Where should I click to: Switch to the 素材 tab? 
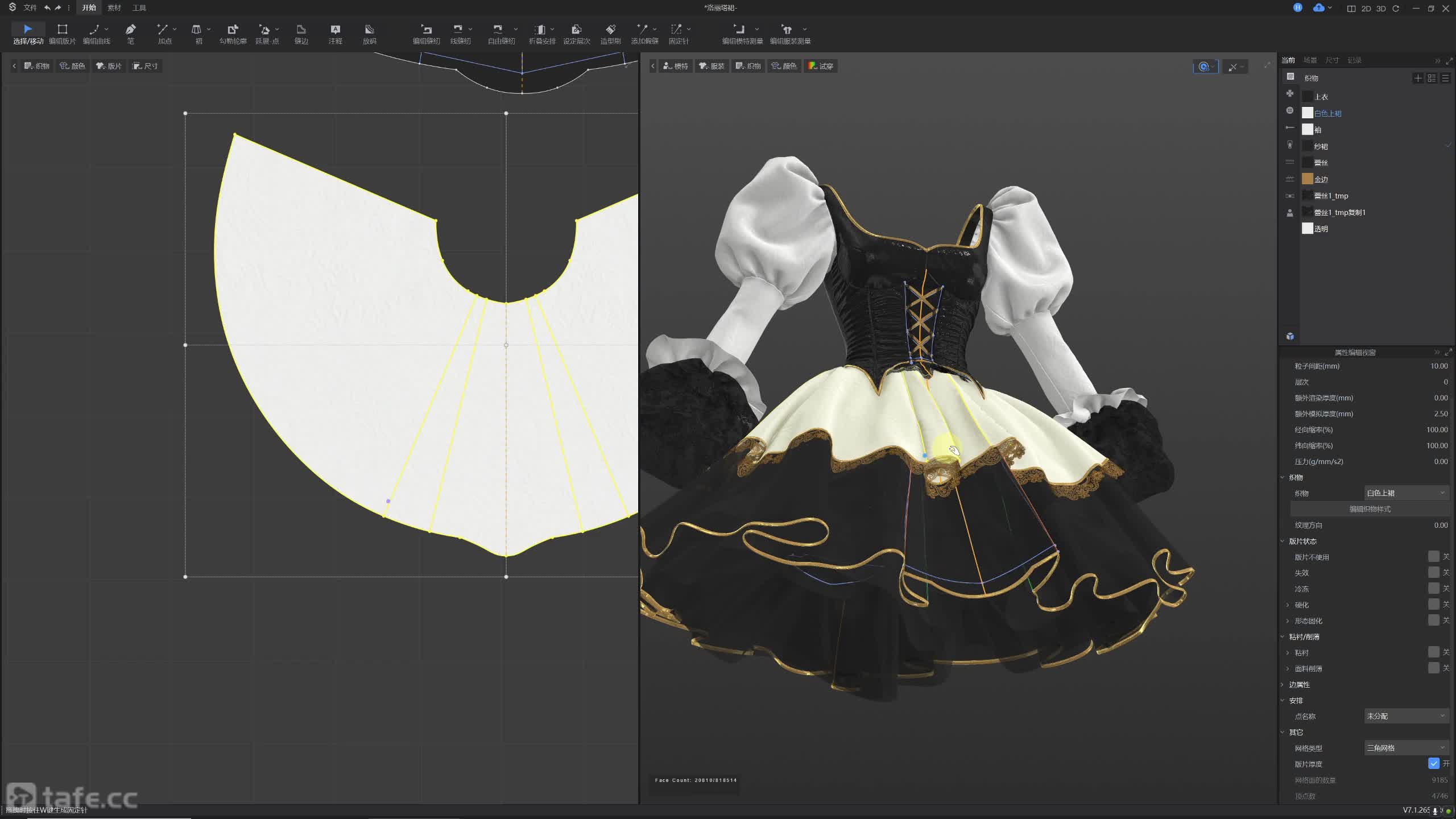point(114,8)
